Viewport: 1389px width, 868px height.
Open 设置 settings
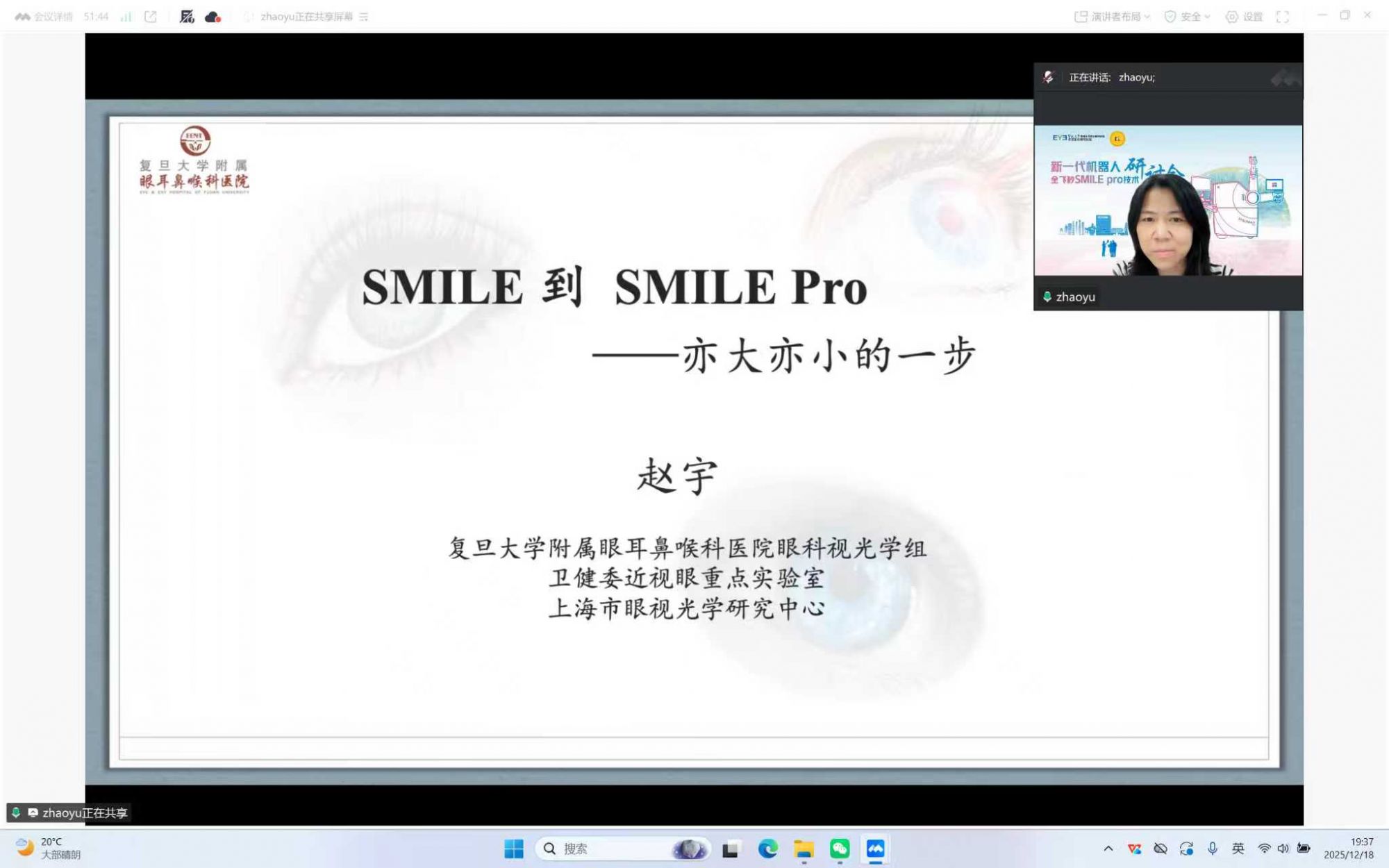tap(1245, 17)
